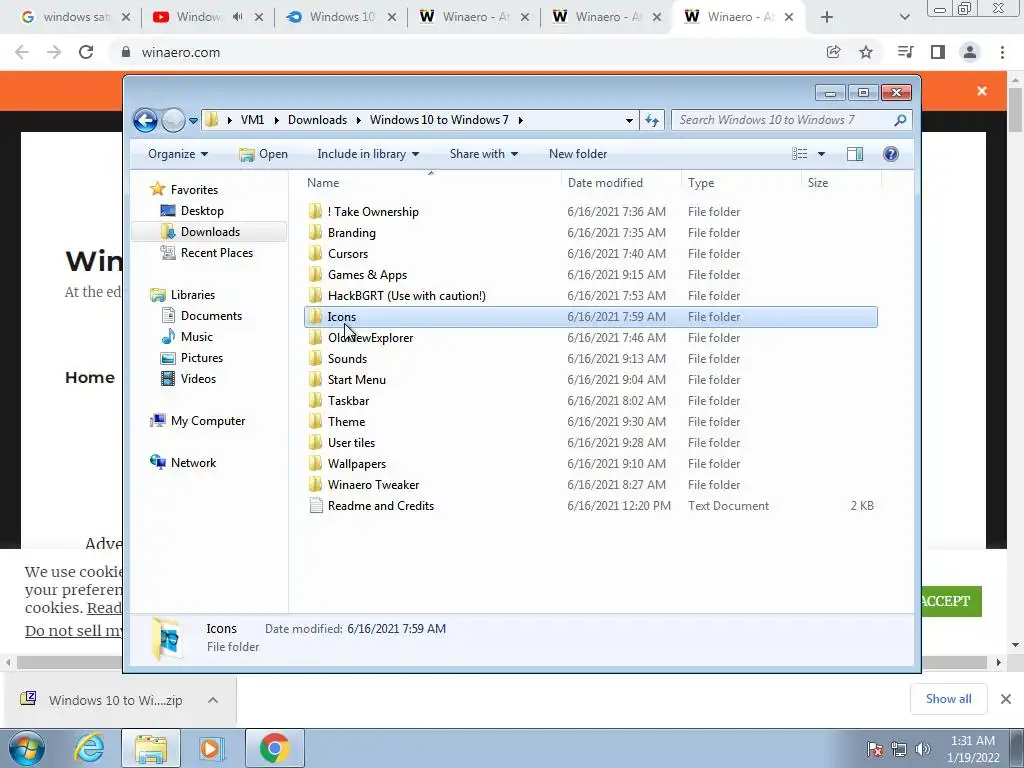Switch to the Windows 10 browser tab
The image size is (1024, 768).
[x=342, y=17]
